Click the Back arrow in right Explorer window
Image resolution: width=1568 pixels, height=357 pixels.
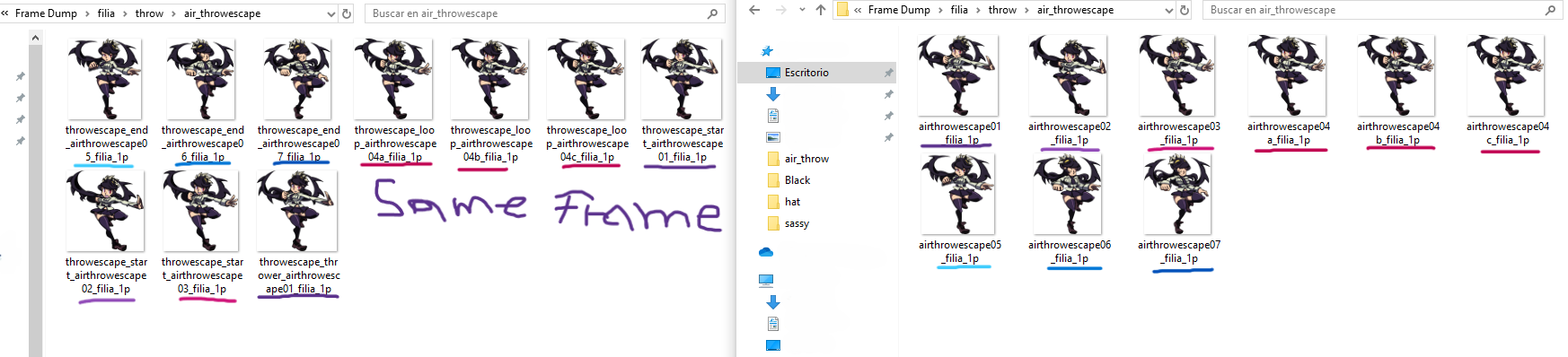[x=754, y=10]
